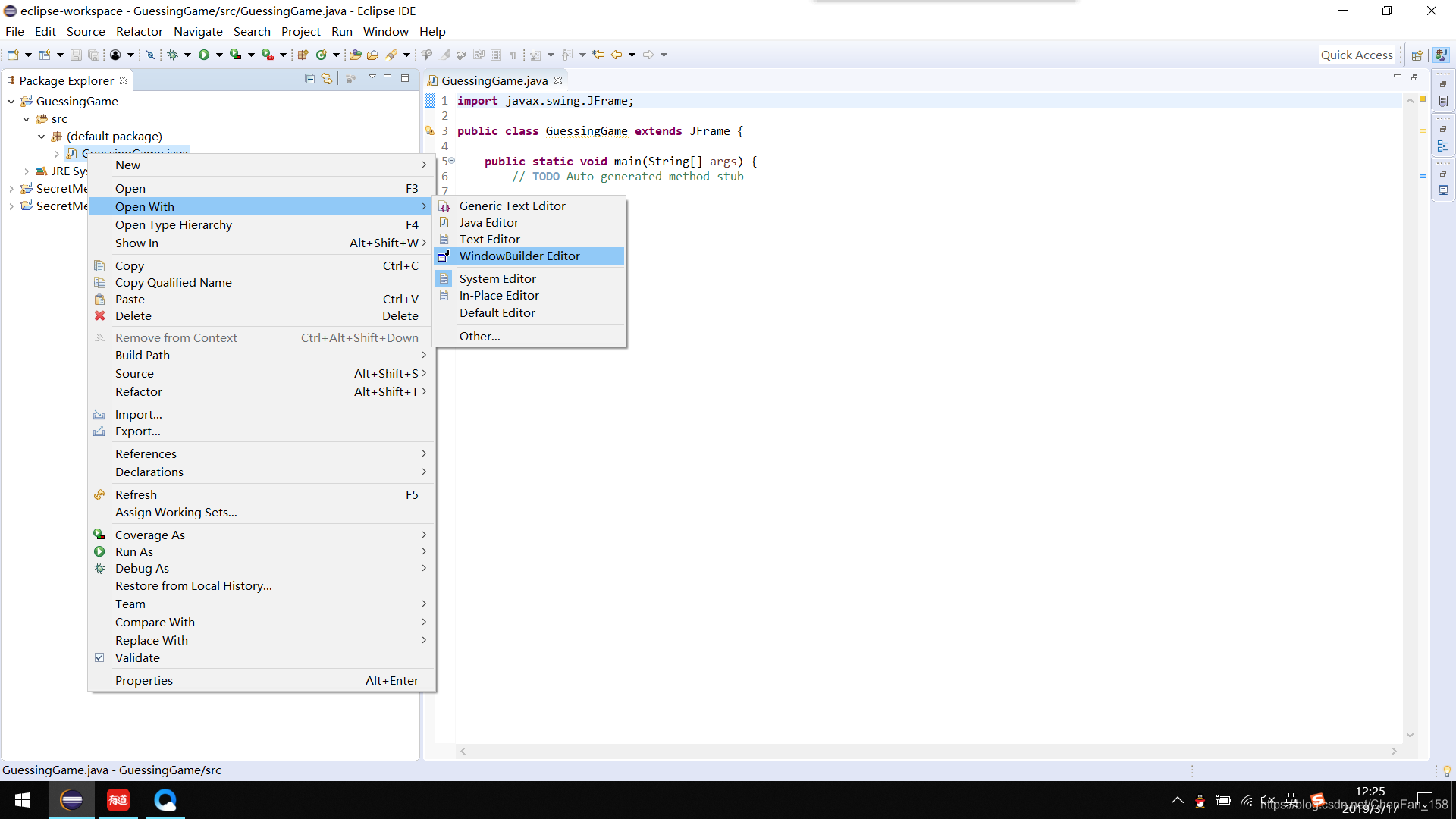
Task: Click the Search menu in menu bar
Action: [x=251, y=31]
